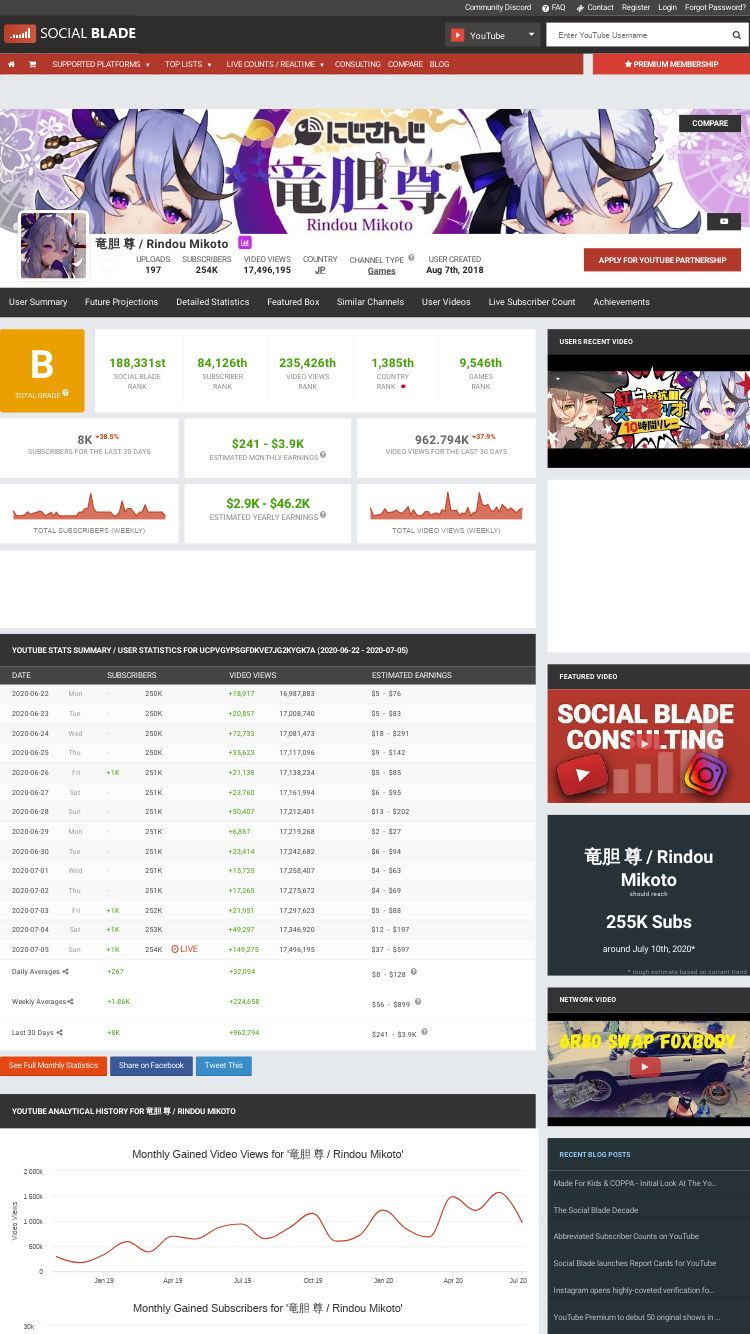This screenshot has width=750, height=1334.
Task: Click the share icon next to Weekly Averages
Action: click(70, 1001)
